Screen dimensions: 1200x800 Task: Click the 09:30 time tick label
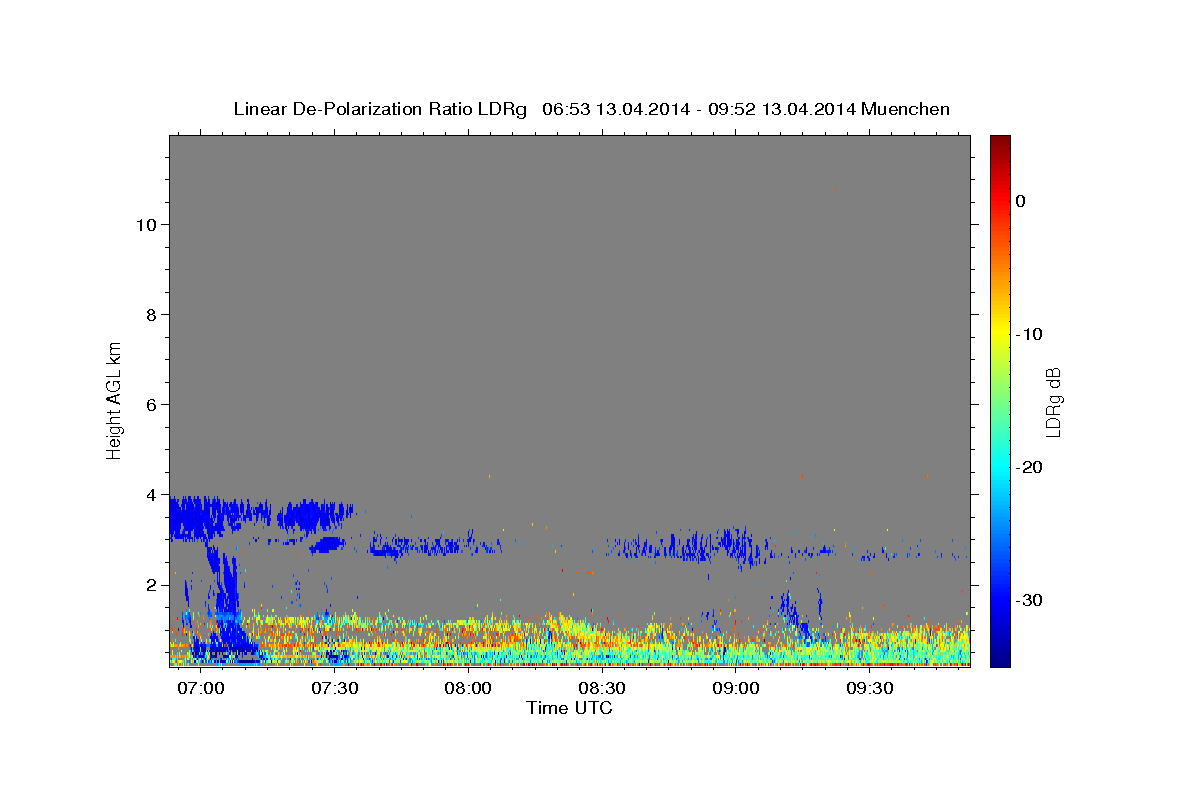click(x=870, y=689)
